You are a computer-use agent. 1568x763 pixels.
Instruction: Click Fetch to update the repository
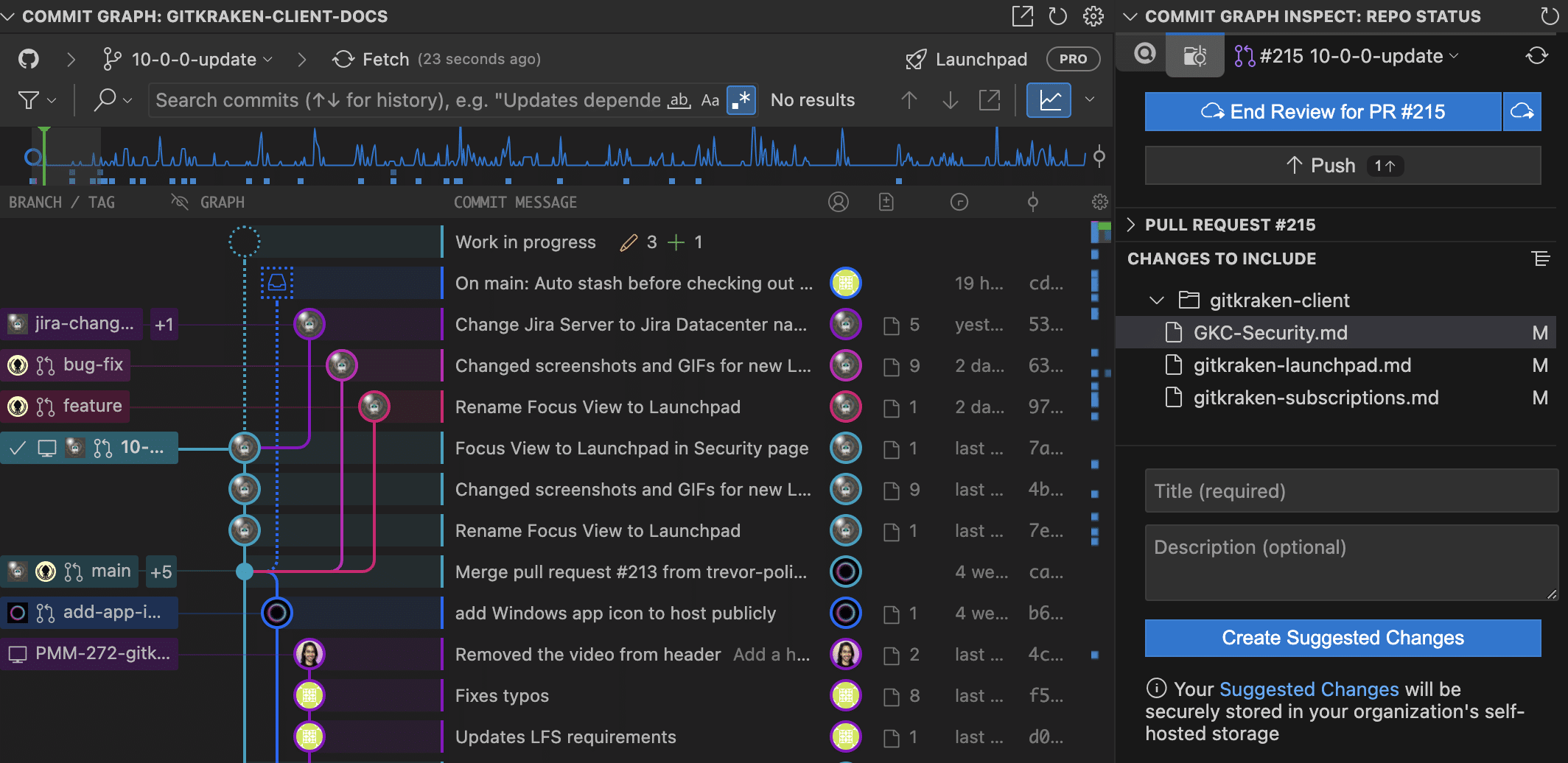point(371,59)
